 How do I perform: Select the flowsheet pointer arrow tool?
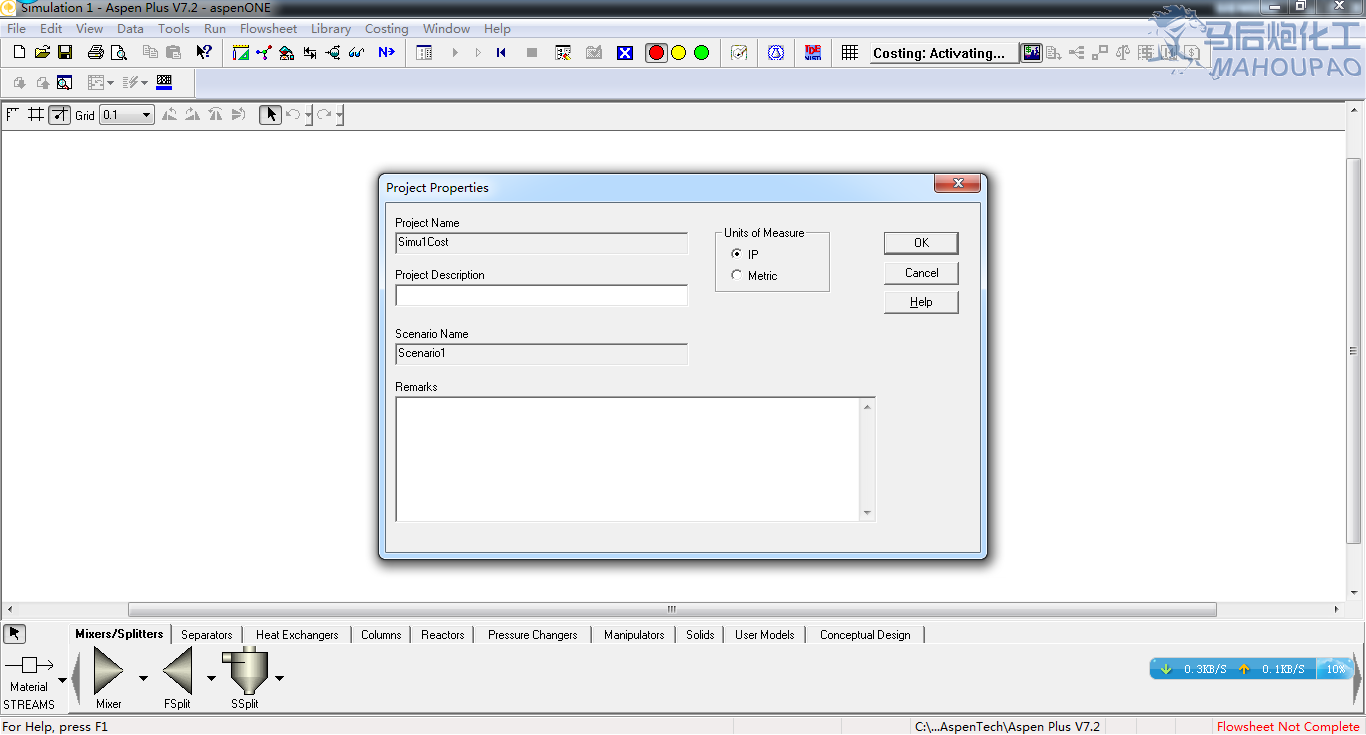(271, 114)
